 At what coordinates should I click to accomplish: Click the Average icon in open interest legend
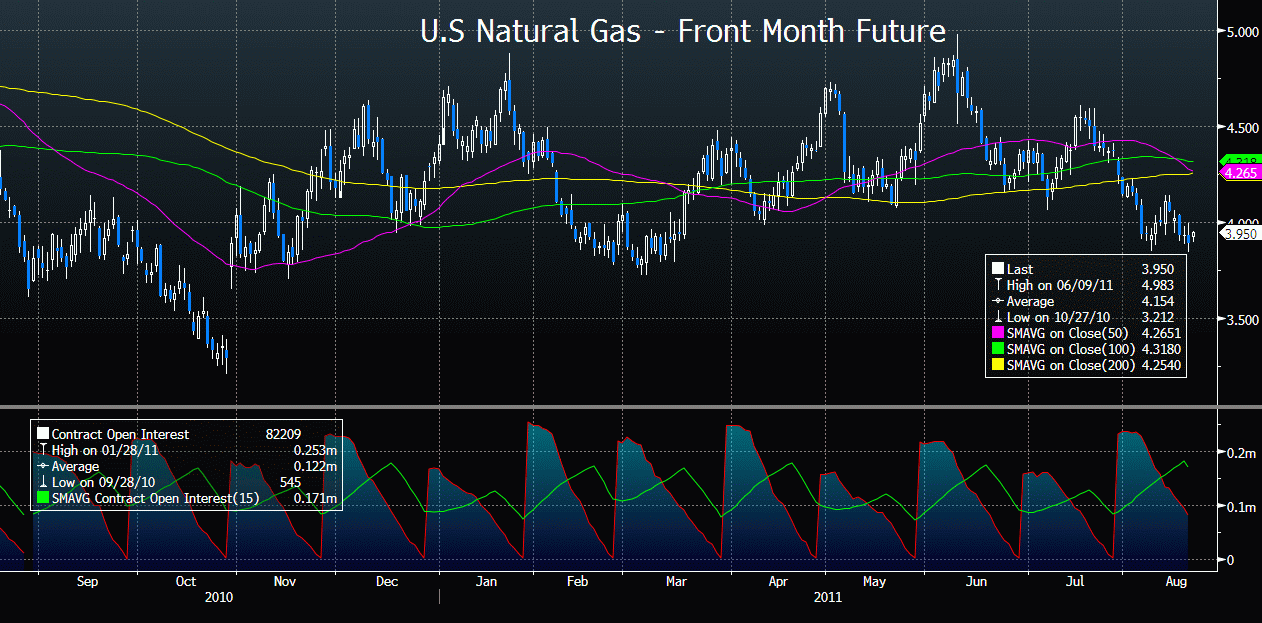pyautogui.click(x=42, y=466)
